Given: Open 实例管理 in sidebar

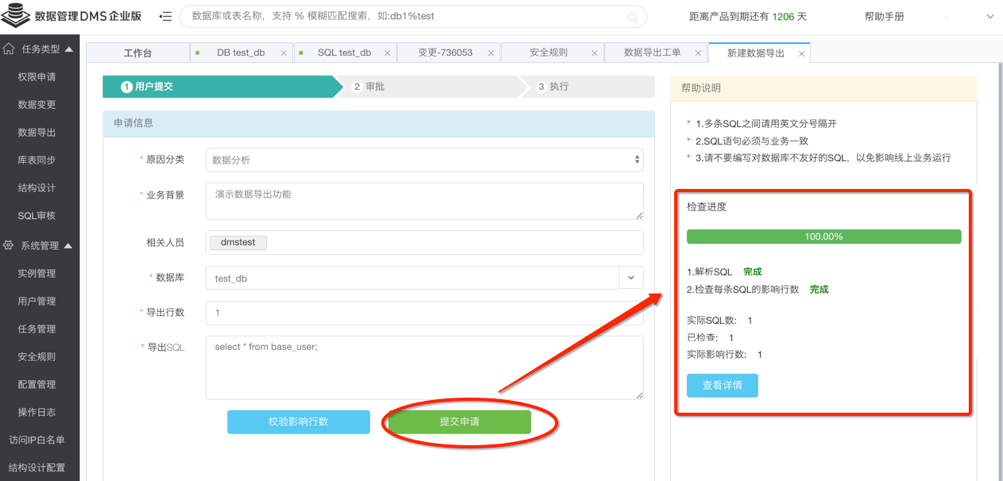Looking at the screenshot, I should (36, 273).
